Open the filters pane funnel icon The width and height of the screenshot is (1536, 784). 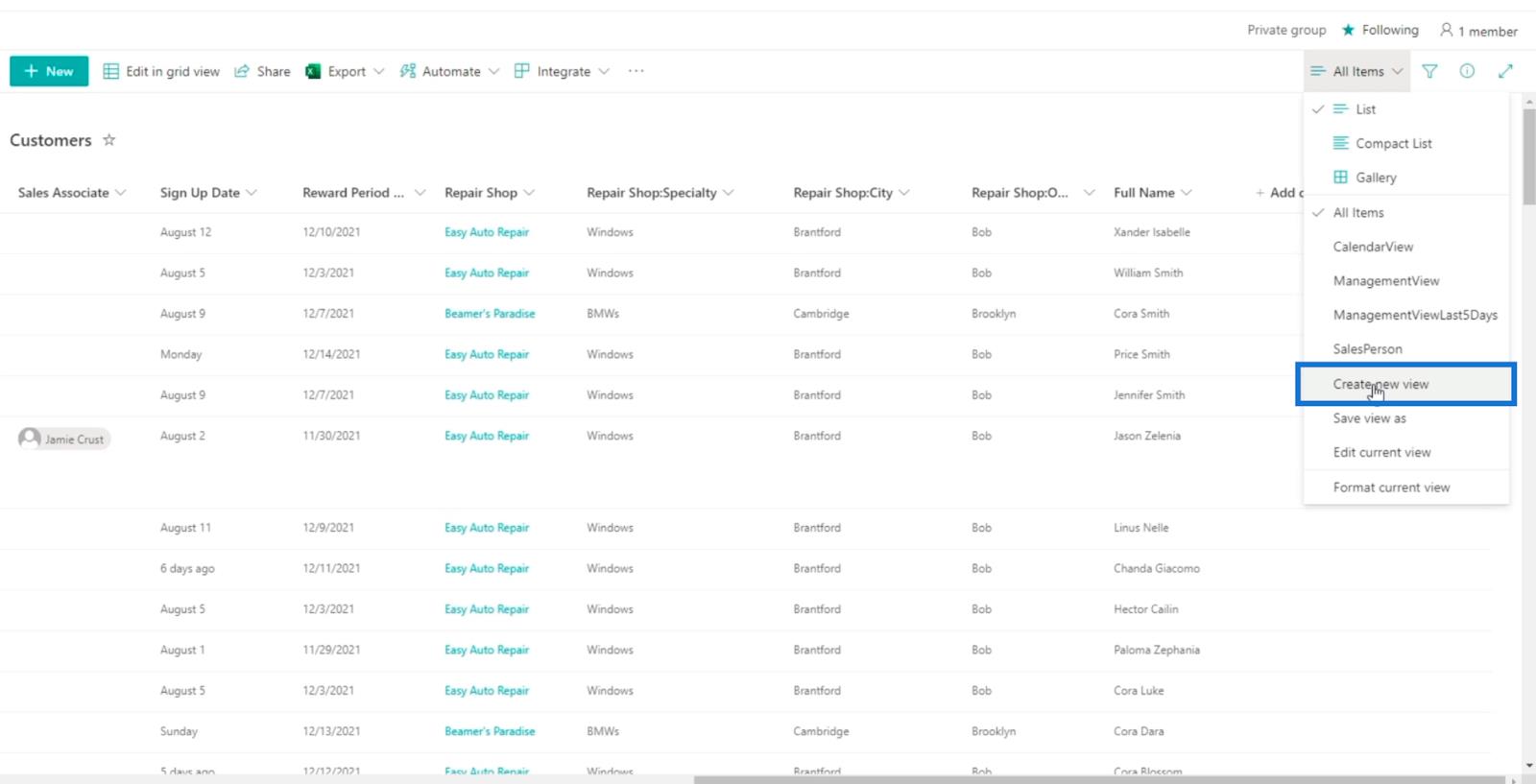click(1429, 71)
